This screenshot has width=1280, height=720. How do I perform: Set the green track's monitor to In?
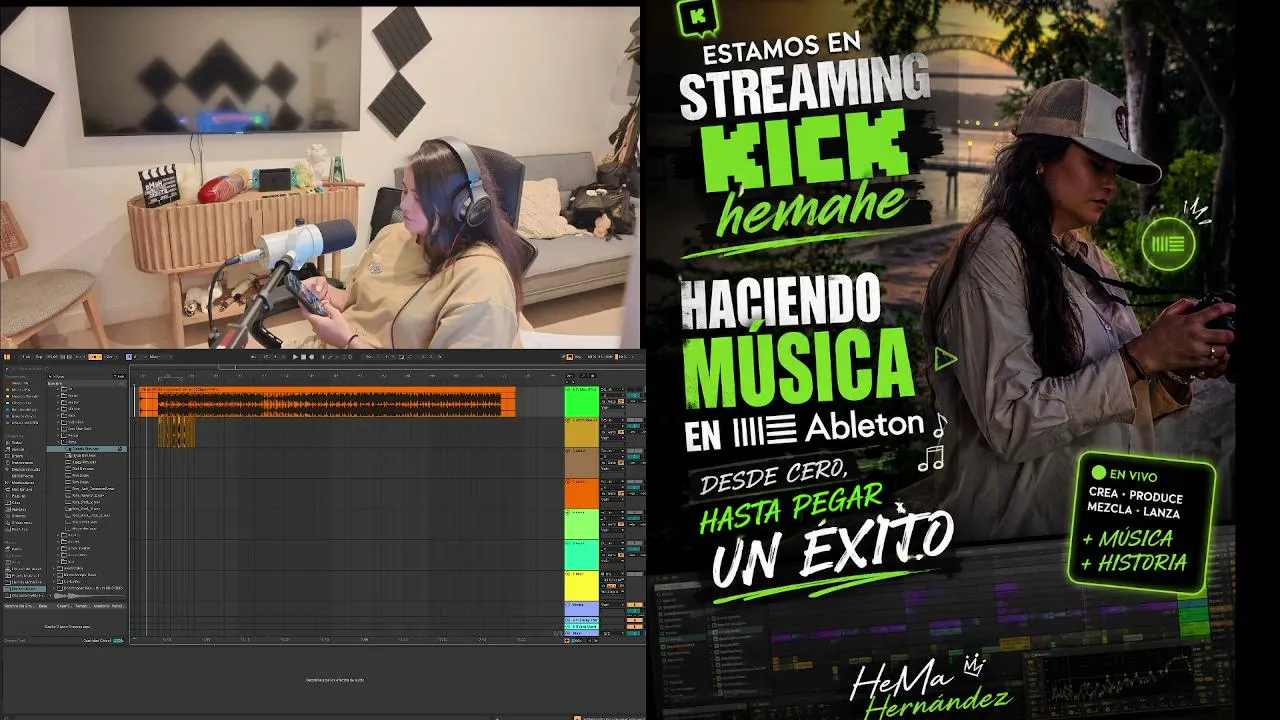pyautogui.click(x=605, y=403)
